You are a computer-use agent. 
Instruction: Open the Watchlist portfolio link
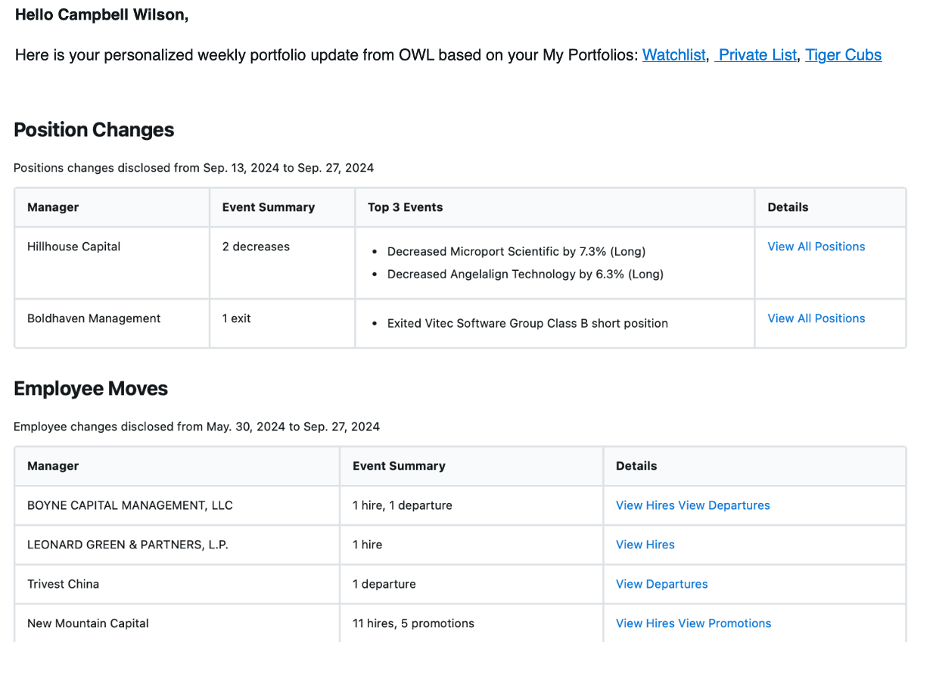coord(673,55)
